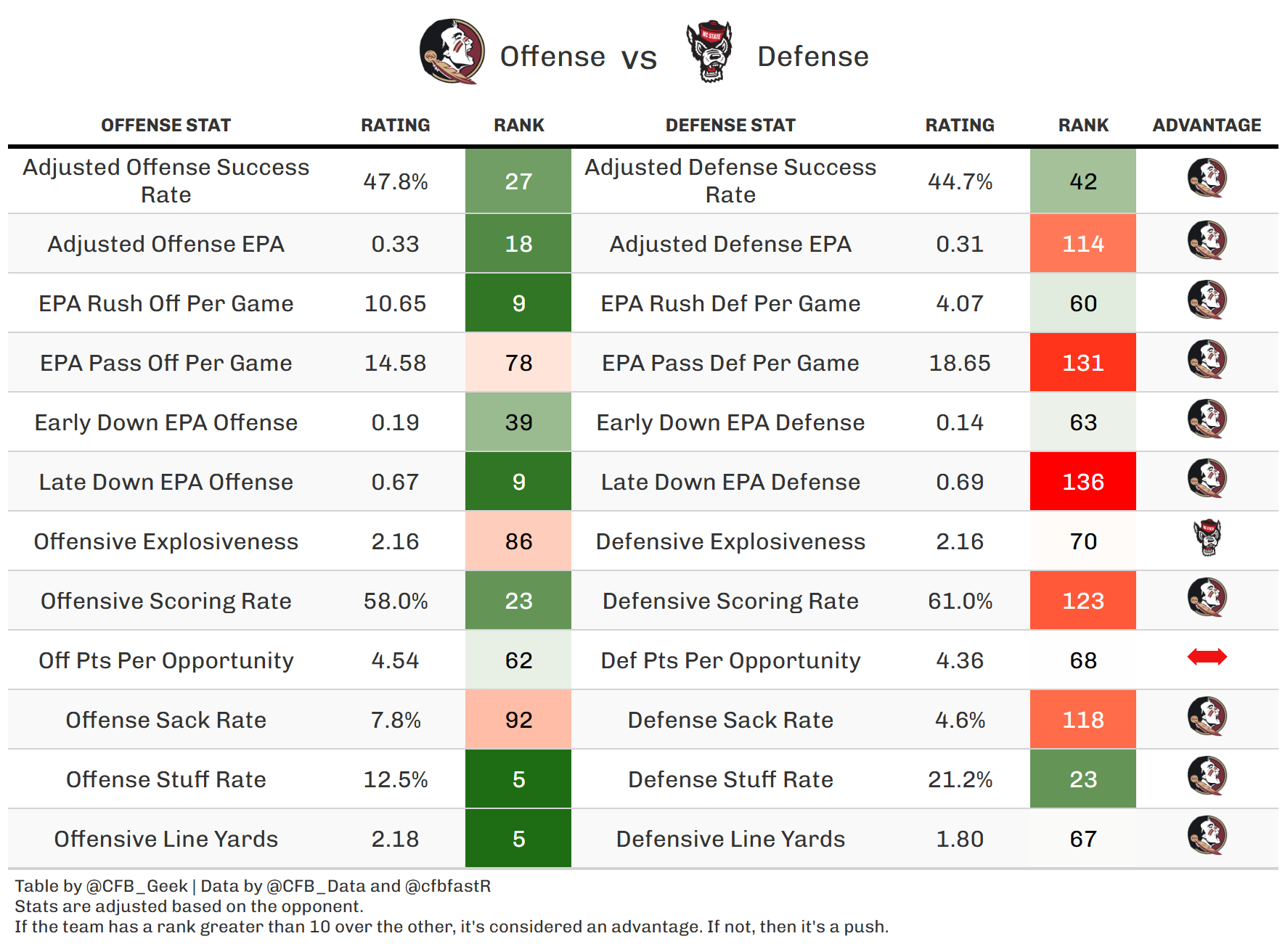Click the red double-arrow push icon
The height and width of the screenshot is (952, 1285).
[1207, 657]
